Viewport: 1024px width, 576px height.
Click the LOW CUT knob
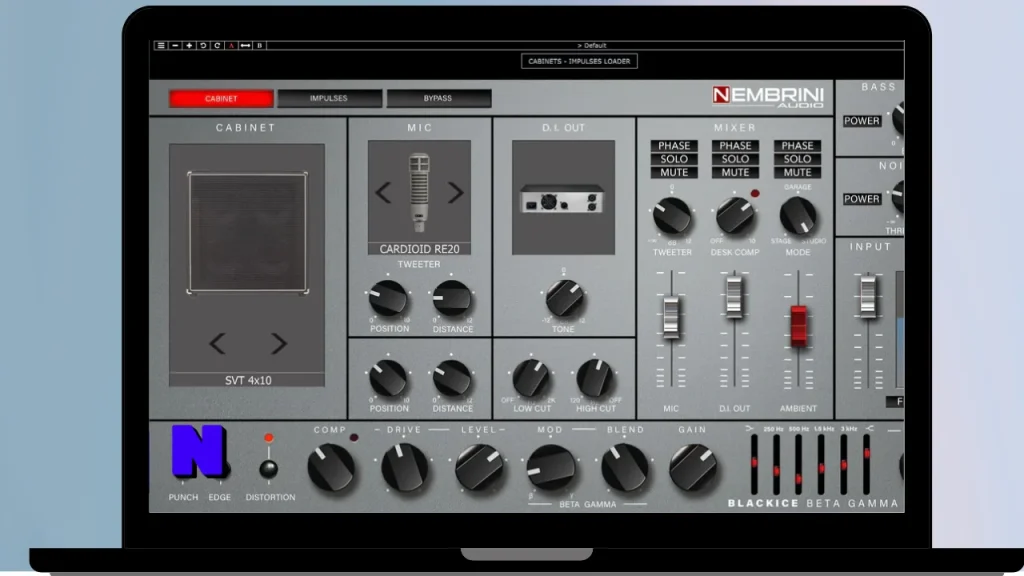pos(531,378)
